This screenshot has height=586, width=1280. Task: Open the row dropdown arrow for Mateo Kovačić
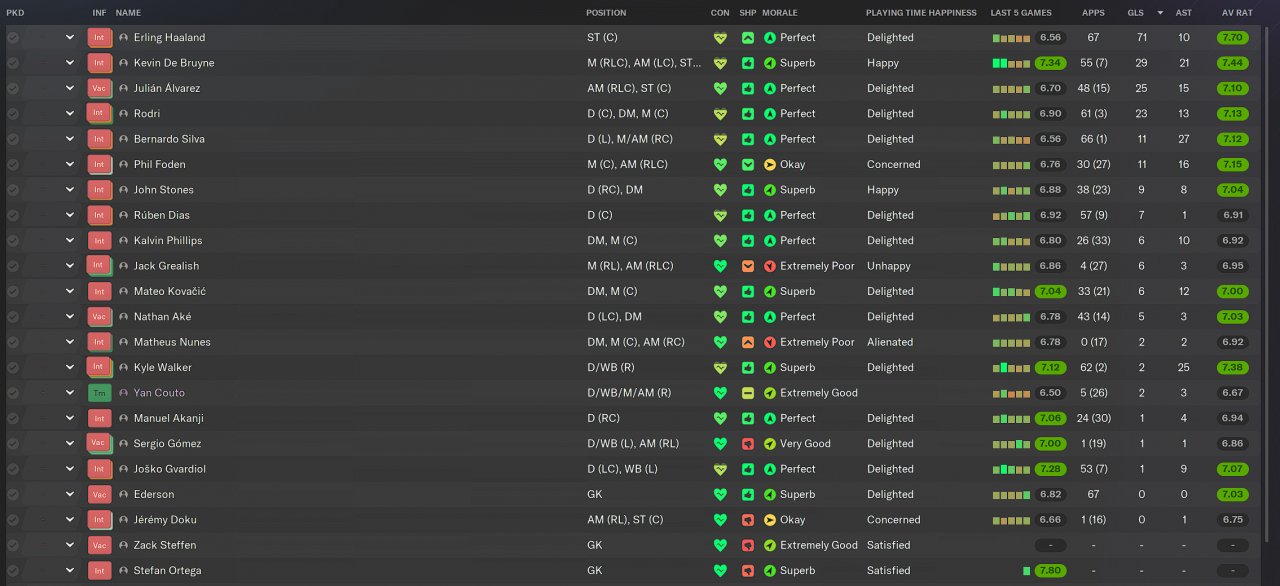pyautogui.click(x=70, y=292)
